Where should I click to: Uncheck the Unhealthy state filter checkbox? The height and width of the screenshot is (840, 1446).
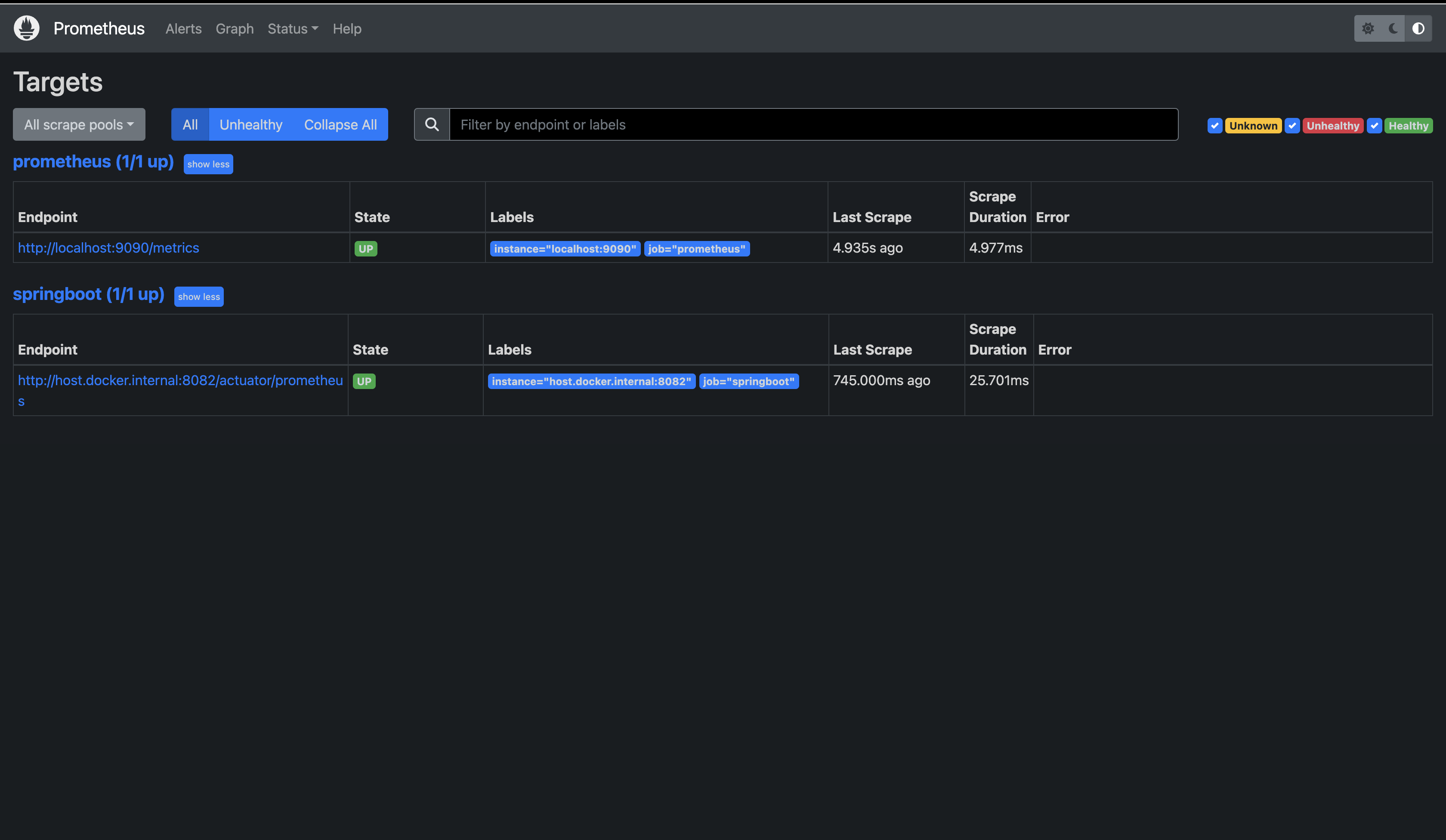tap(1292, 126)
